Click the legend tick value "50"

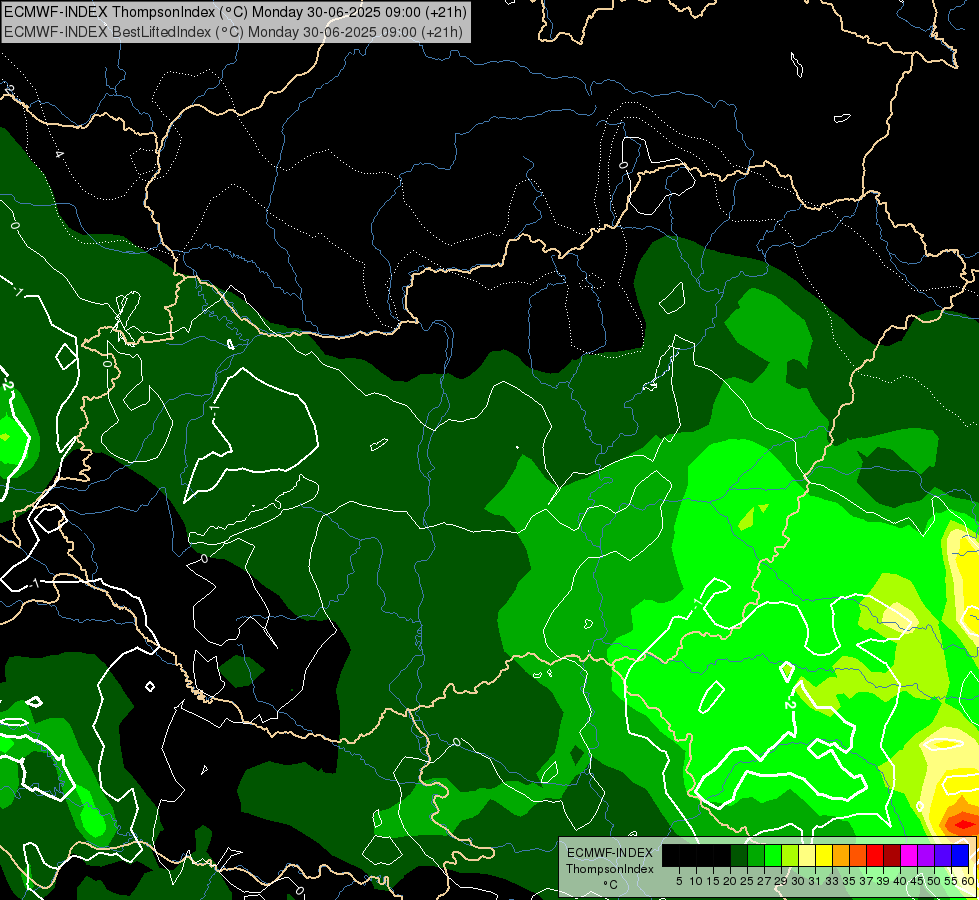(934, 881)
